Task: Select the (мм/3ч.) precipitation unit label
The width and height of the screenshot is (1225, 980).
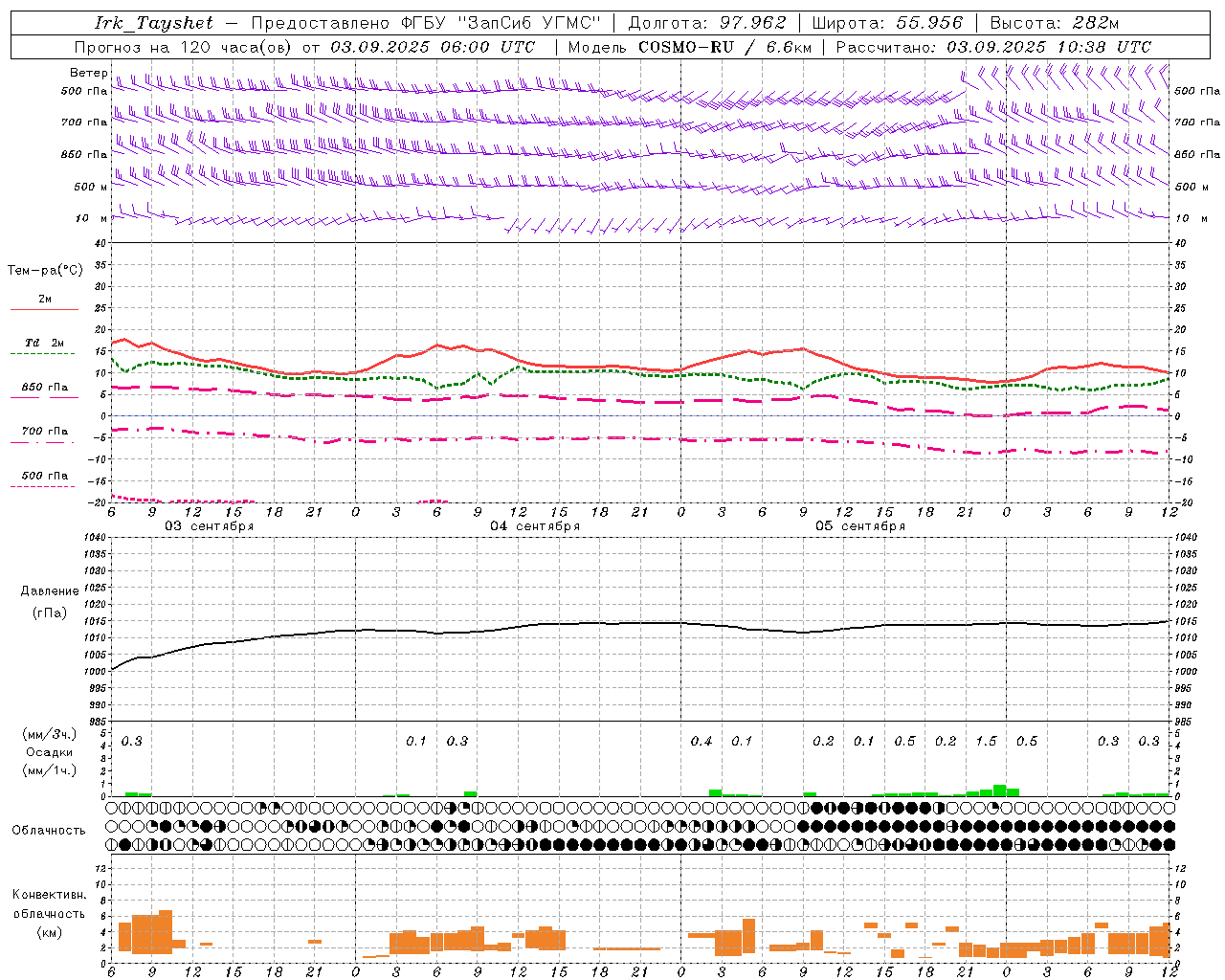Action: [50, 734]
